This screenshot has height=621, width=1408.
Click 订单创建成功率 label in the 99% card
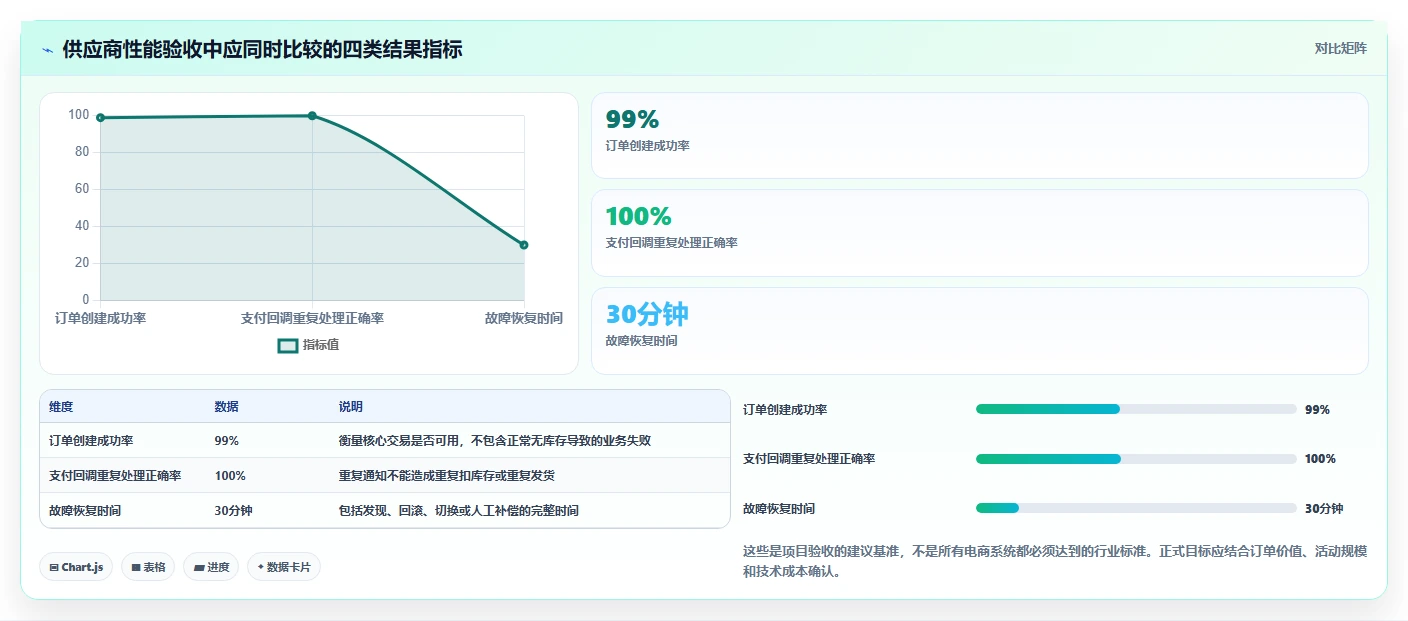(647, 146)
